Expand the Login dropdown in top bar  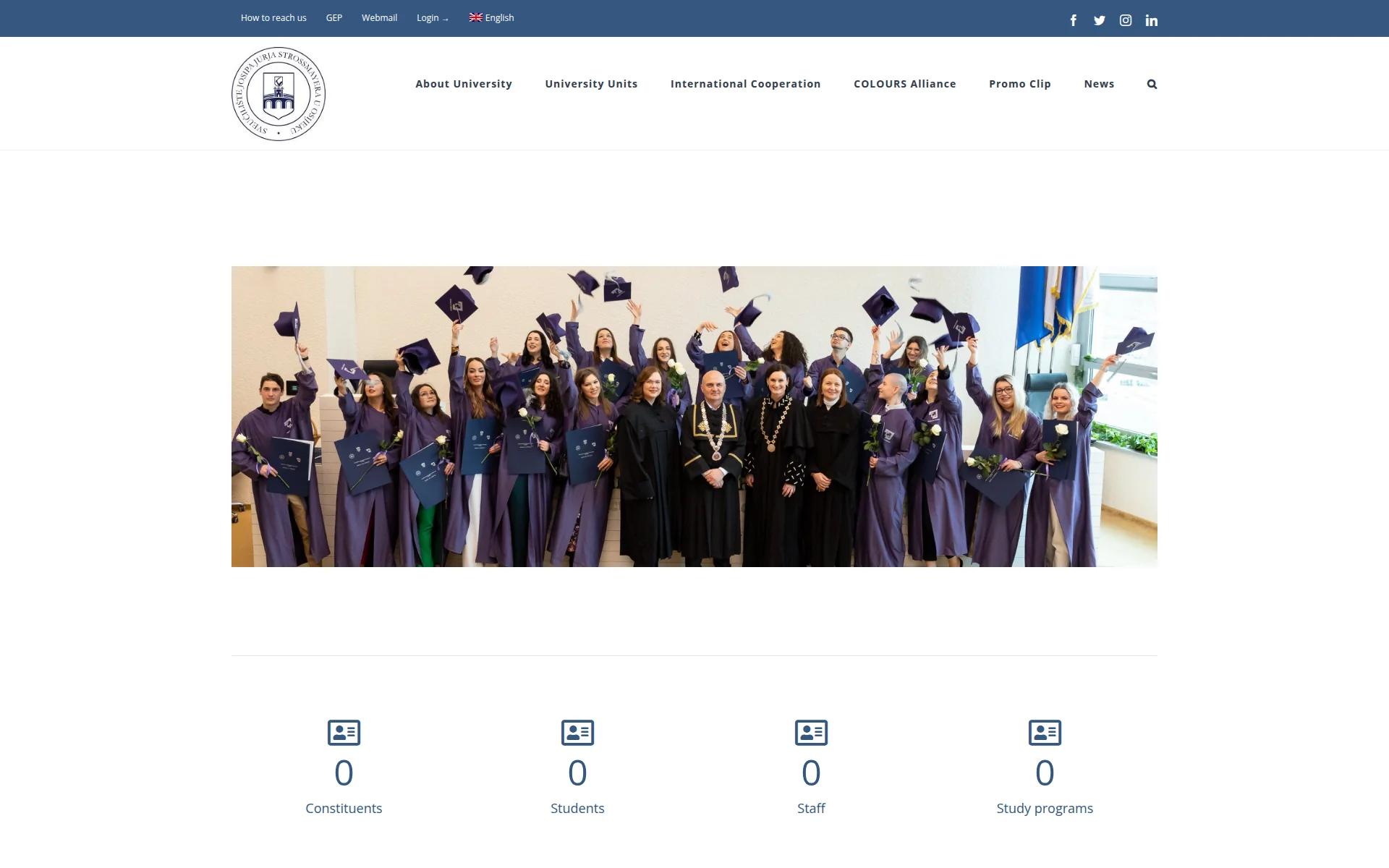tap(433, 18)
